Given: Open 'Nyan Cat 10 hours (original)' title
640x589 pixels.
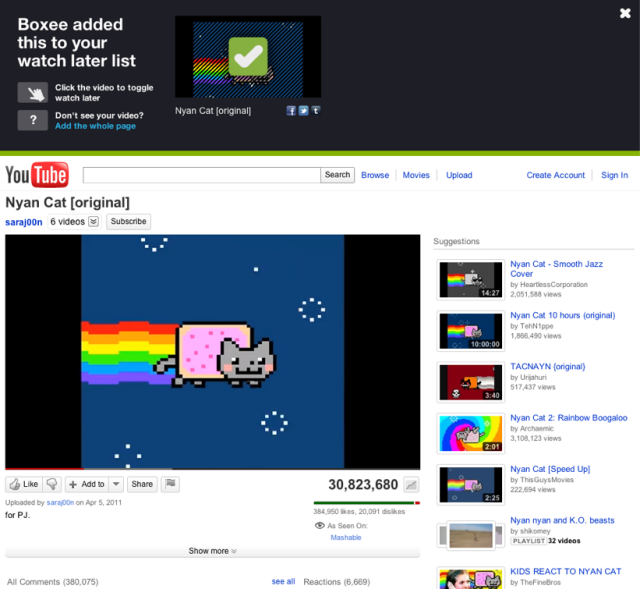Looking at the screenshot, I should pyautogui.click(x=562, y=315).
